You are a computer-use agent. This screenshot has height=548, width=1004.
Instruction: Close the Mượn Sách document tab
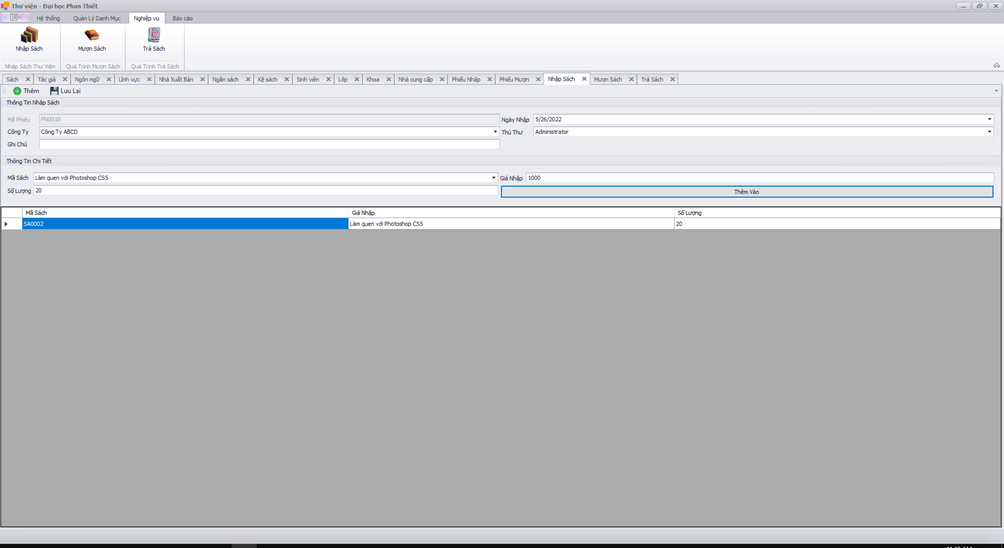click(x=631, y=79)
